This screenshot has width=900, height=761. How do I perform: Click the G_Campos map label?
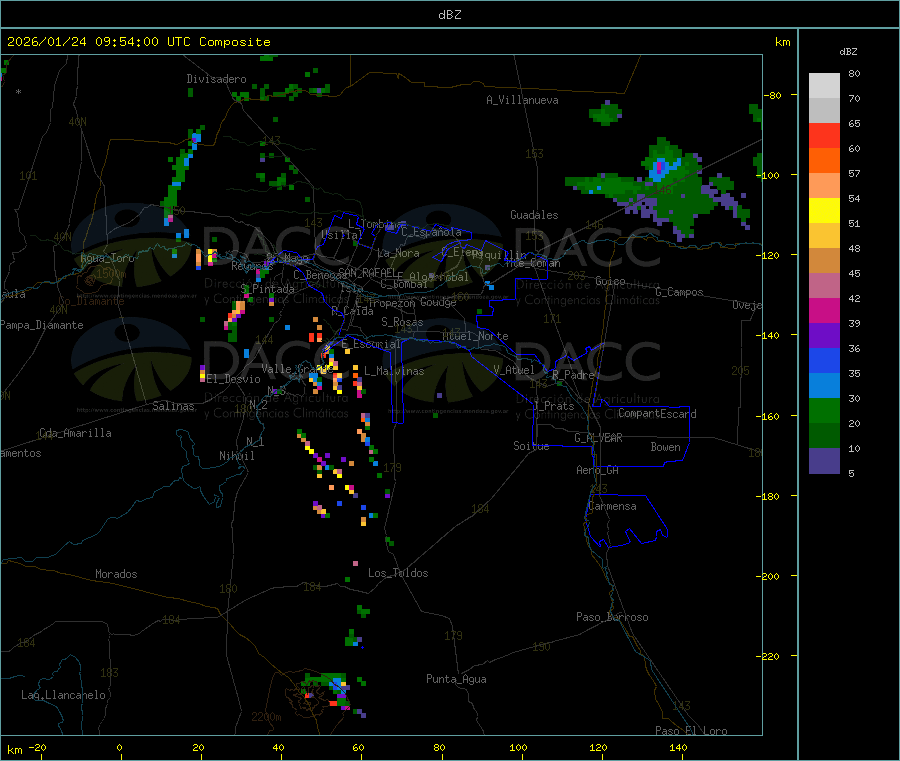coord(679,292)
